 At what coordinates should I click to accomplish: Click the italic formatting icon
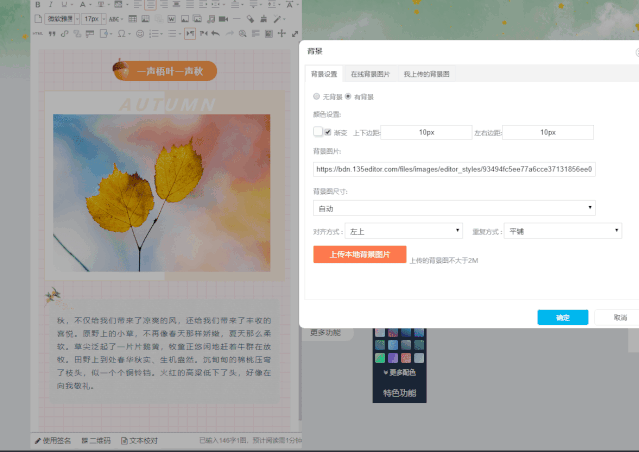pos(50,5)
